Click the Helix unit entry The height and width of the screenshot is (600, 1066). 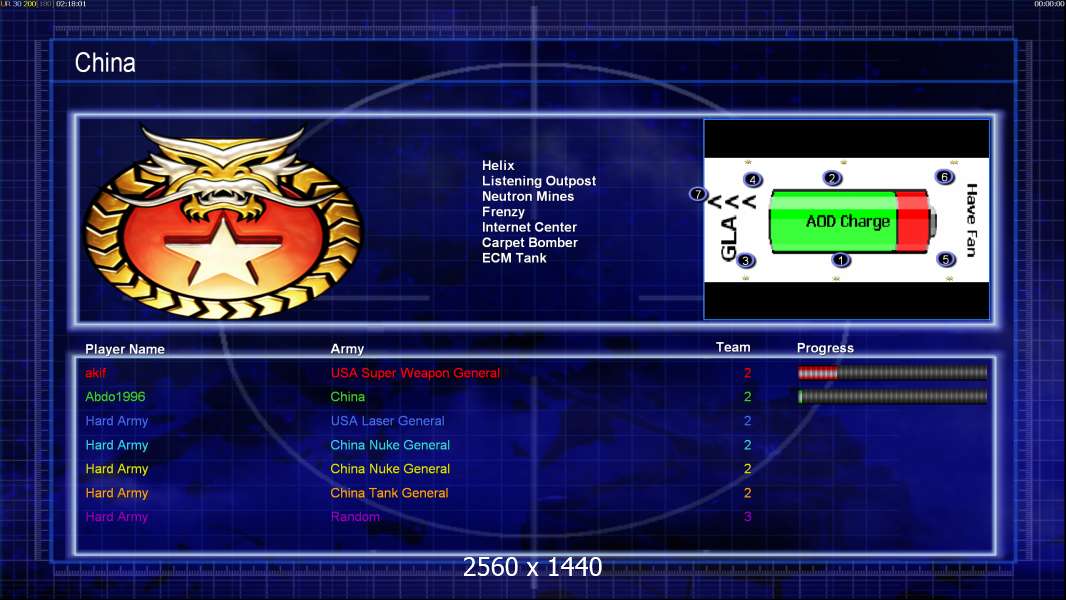point(498,165)
